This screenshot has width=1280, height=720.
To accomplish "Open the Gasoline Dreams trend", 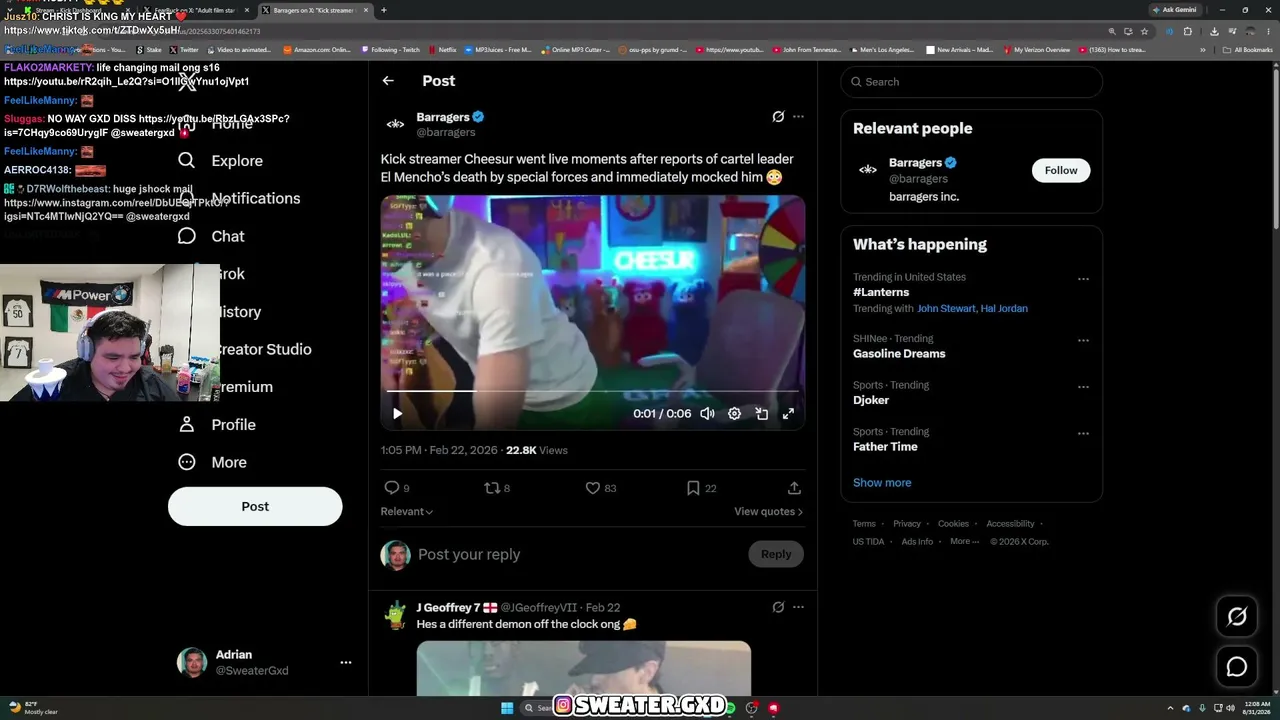I will pos(899,354).
